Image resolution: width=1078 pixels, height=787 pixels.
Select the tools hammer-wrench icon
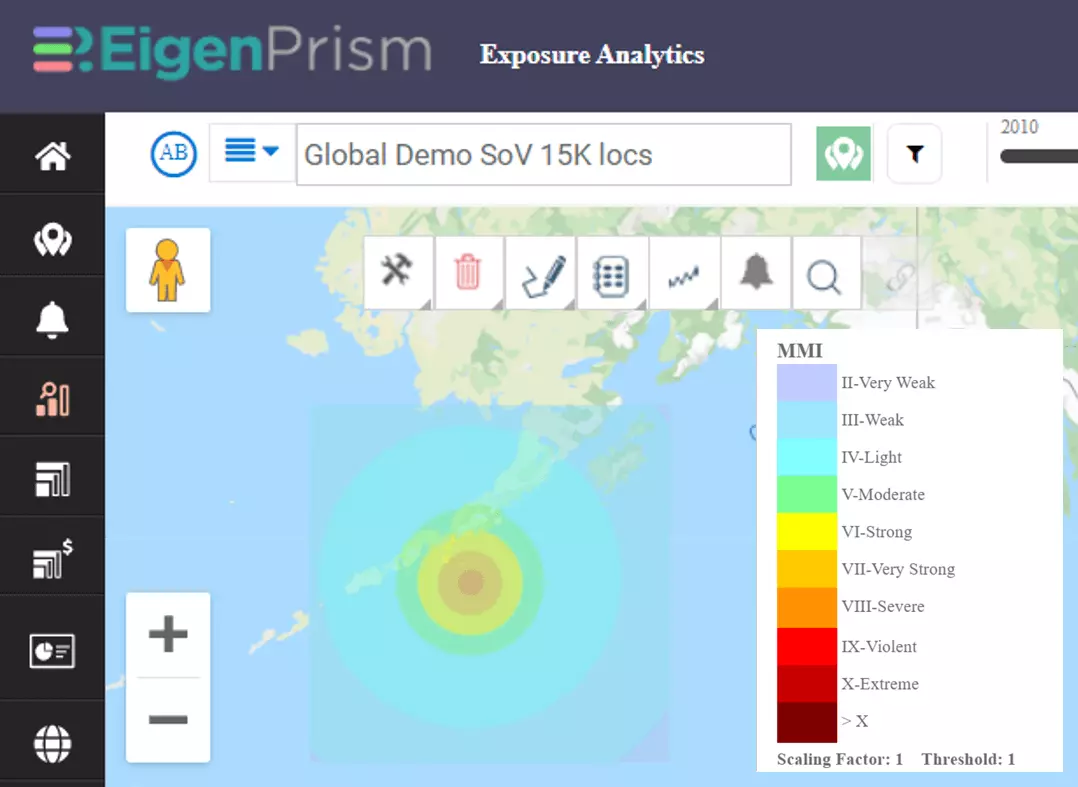tap(397, 272)
